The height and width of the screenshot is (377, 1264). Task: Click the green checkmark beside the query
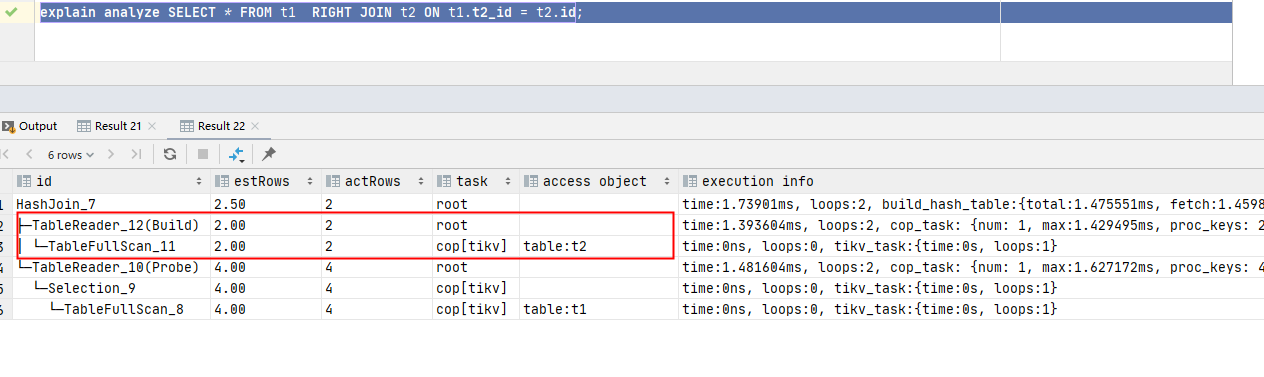(x=12, y=12)
